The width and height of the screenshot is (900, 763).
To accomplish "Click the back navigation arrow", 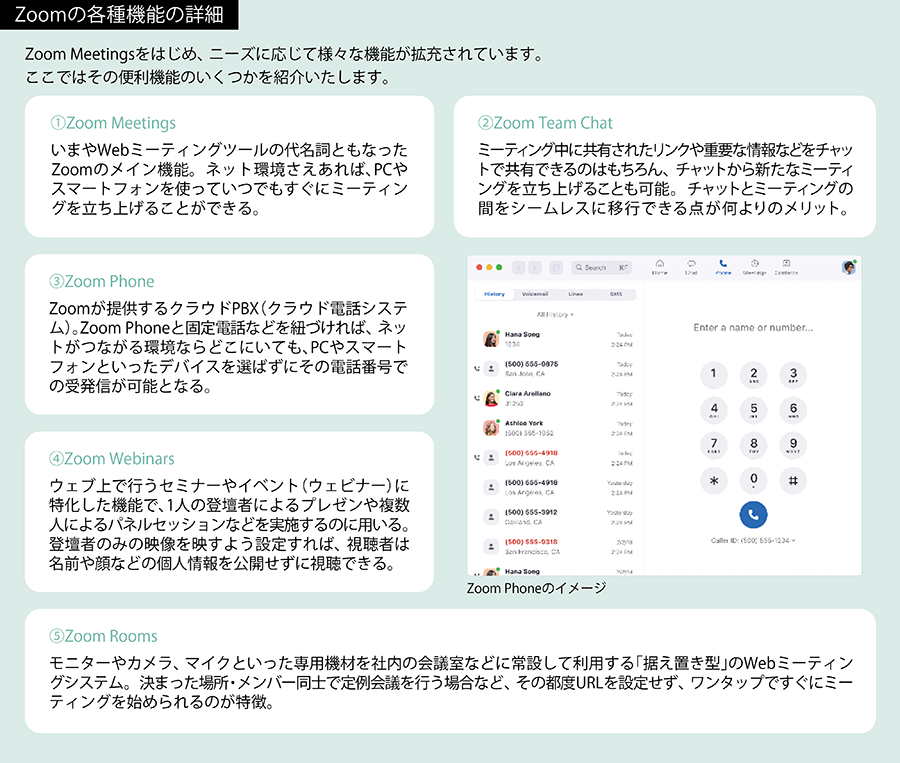I will [519, 268].
